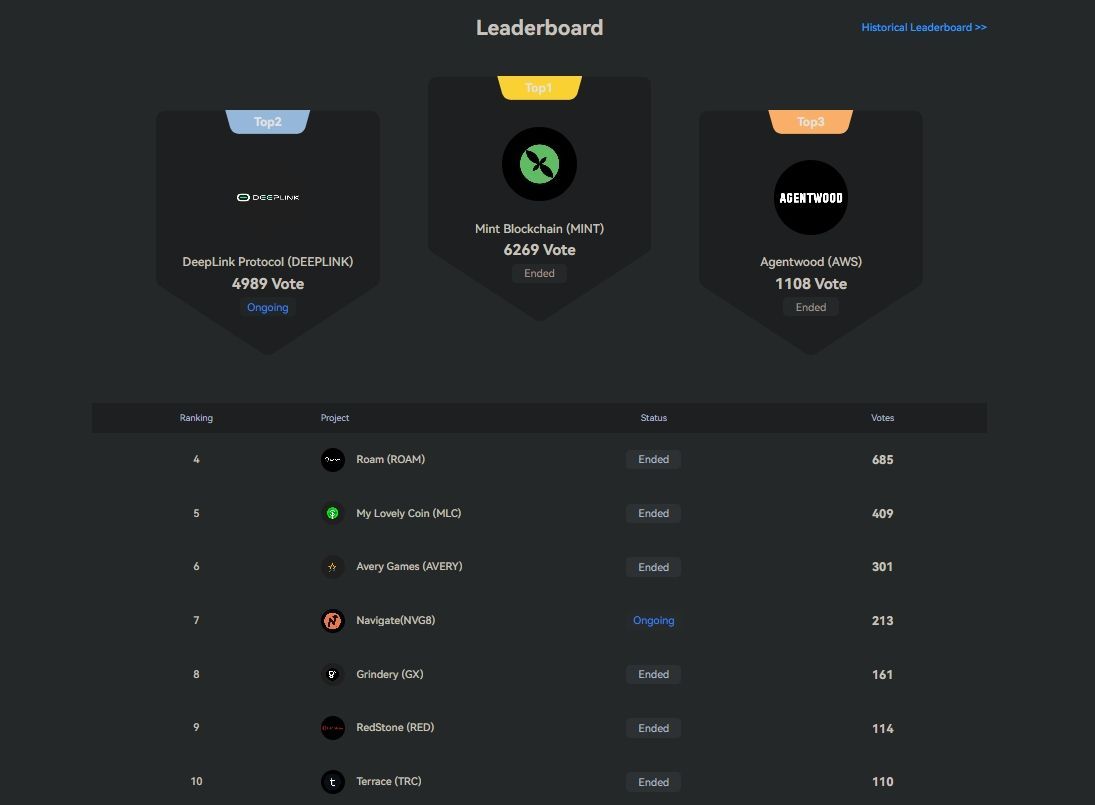The width and height of the screenshot is (1095, 805).
Task: Click the vote count 301
Action: (883, 567)
